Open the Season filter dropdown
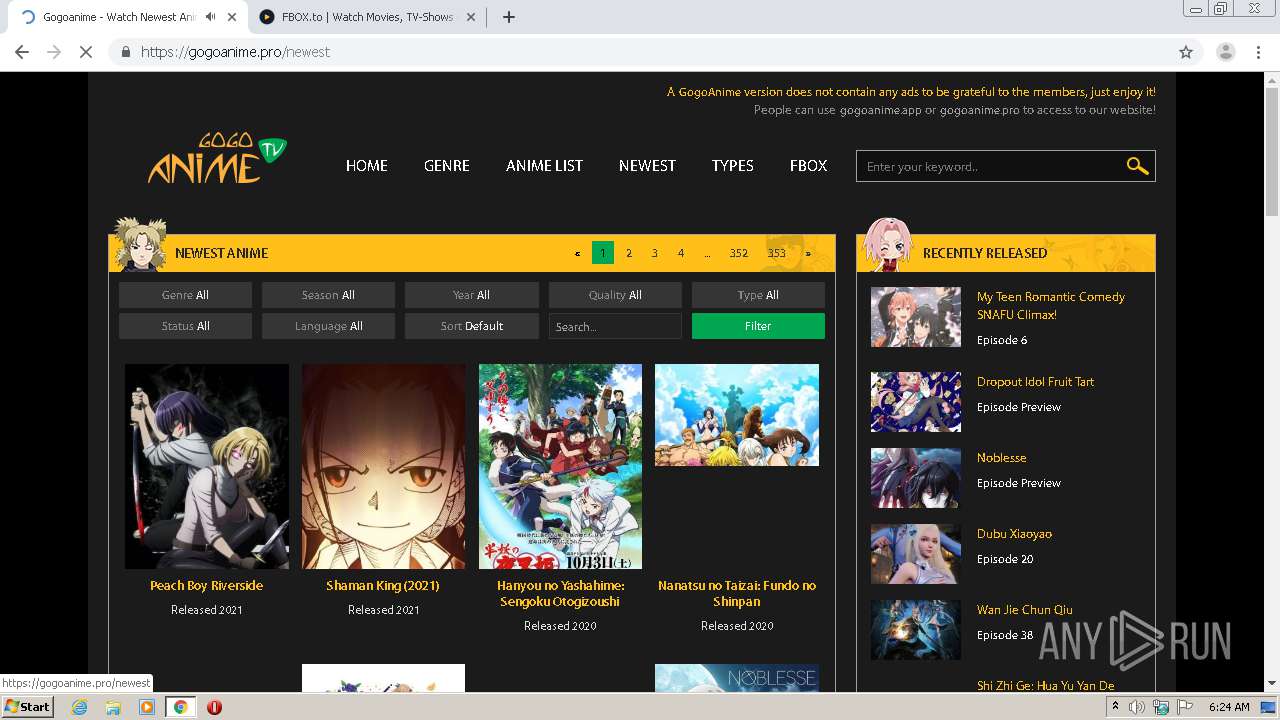Viewport: 1280px width, 720px height. 328,295
